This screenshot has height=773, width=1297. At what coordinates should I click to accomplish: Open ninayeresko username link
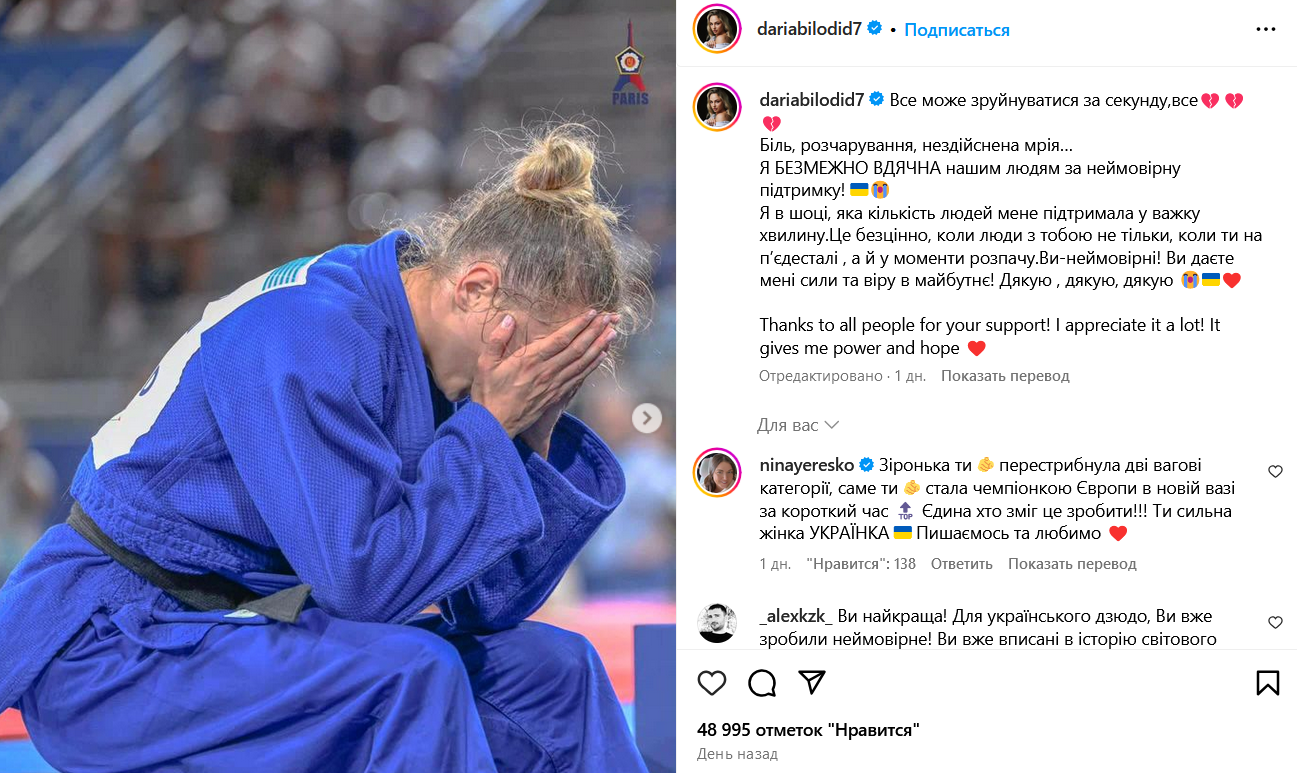point(806,465)
